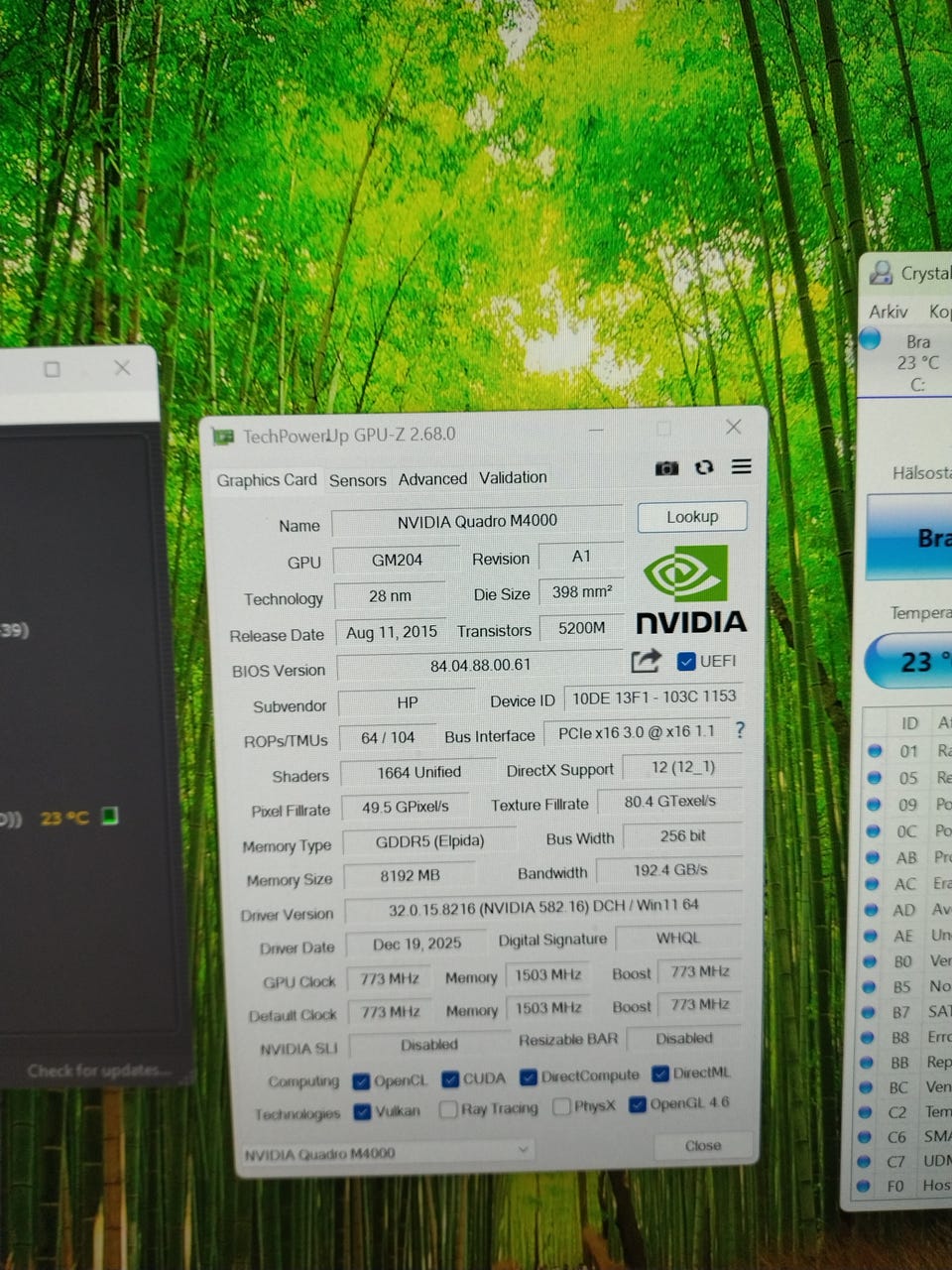Toggle the DirectCompute checkbox
The image size is (952, 1270).
pos(529,1077)
